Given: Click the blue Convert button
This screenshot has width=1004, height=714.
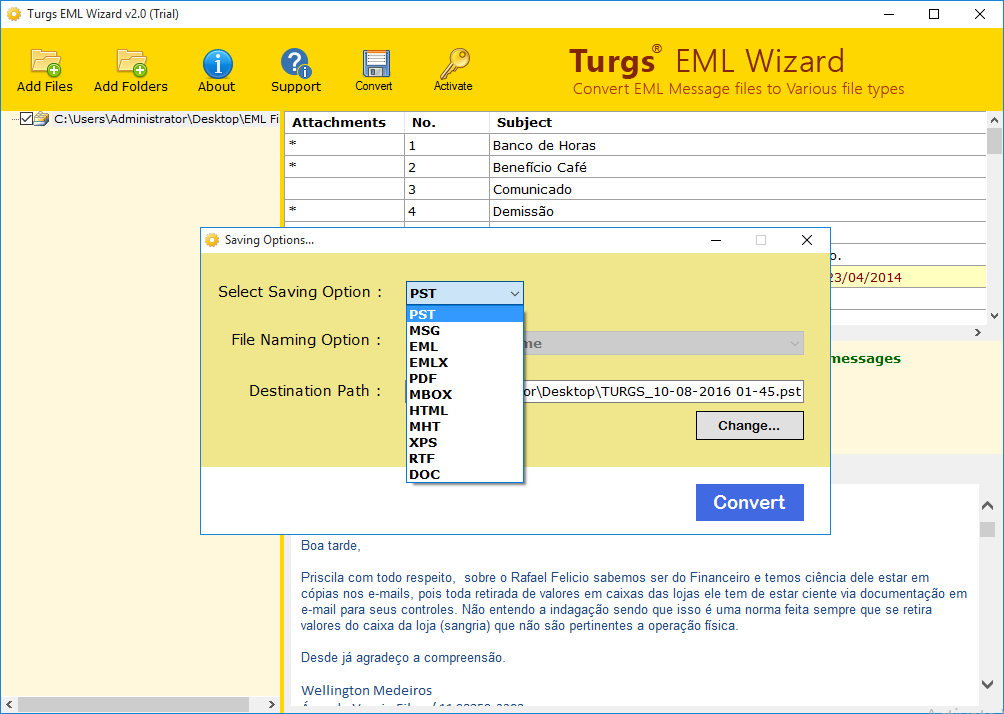Looking at the screenshot, I should click(x=749, y=502).
